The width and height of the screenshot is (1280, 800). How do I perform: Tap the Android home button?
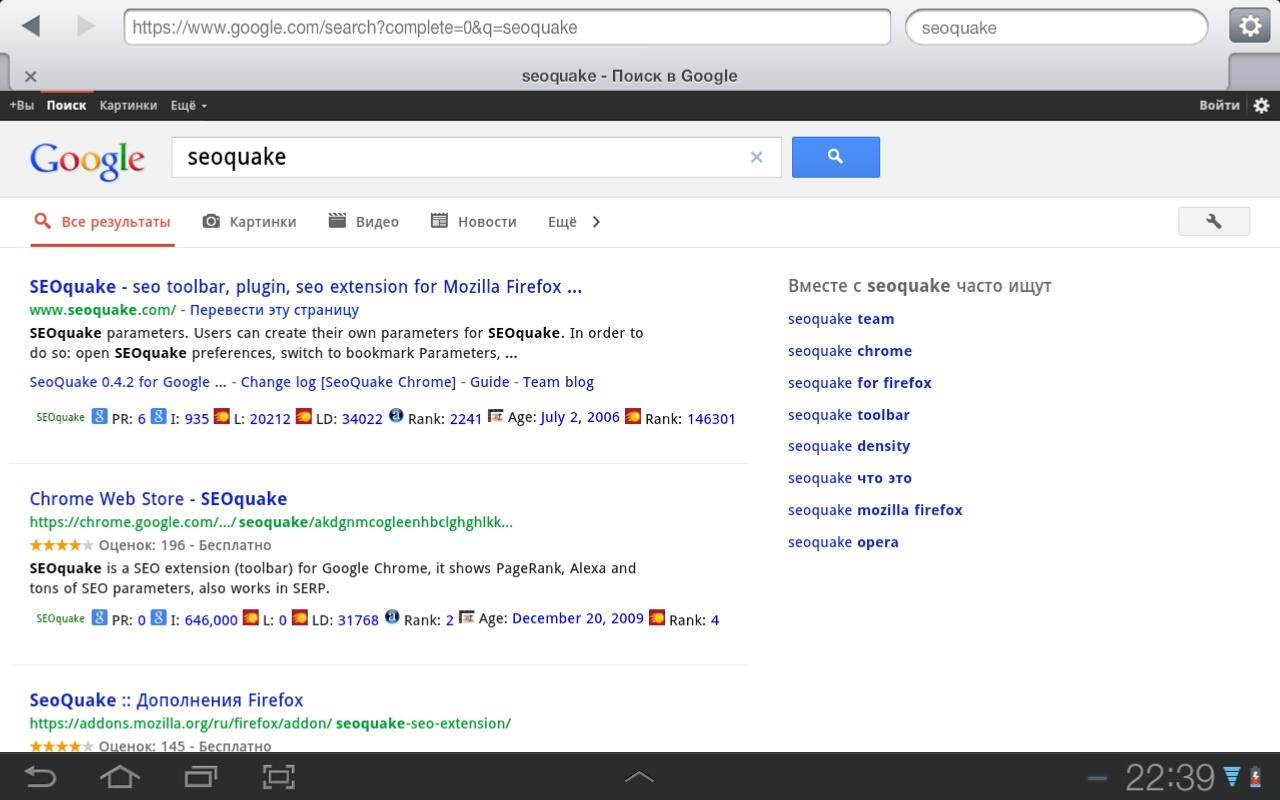(120, 776)
